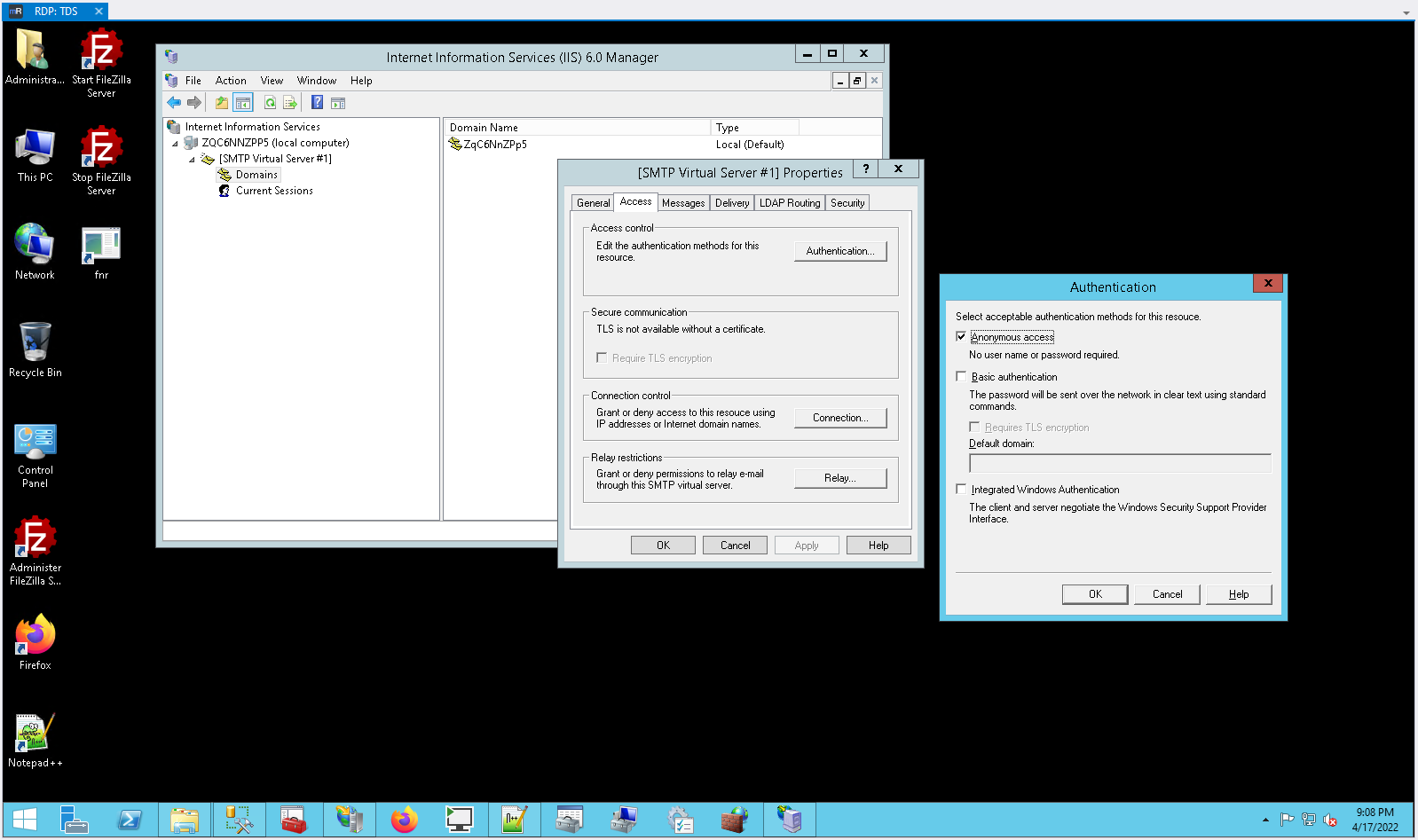1418x840 pixels.
Task: Open the View menu in IIS Manager
Action: click(272, 81)
